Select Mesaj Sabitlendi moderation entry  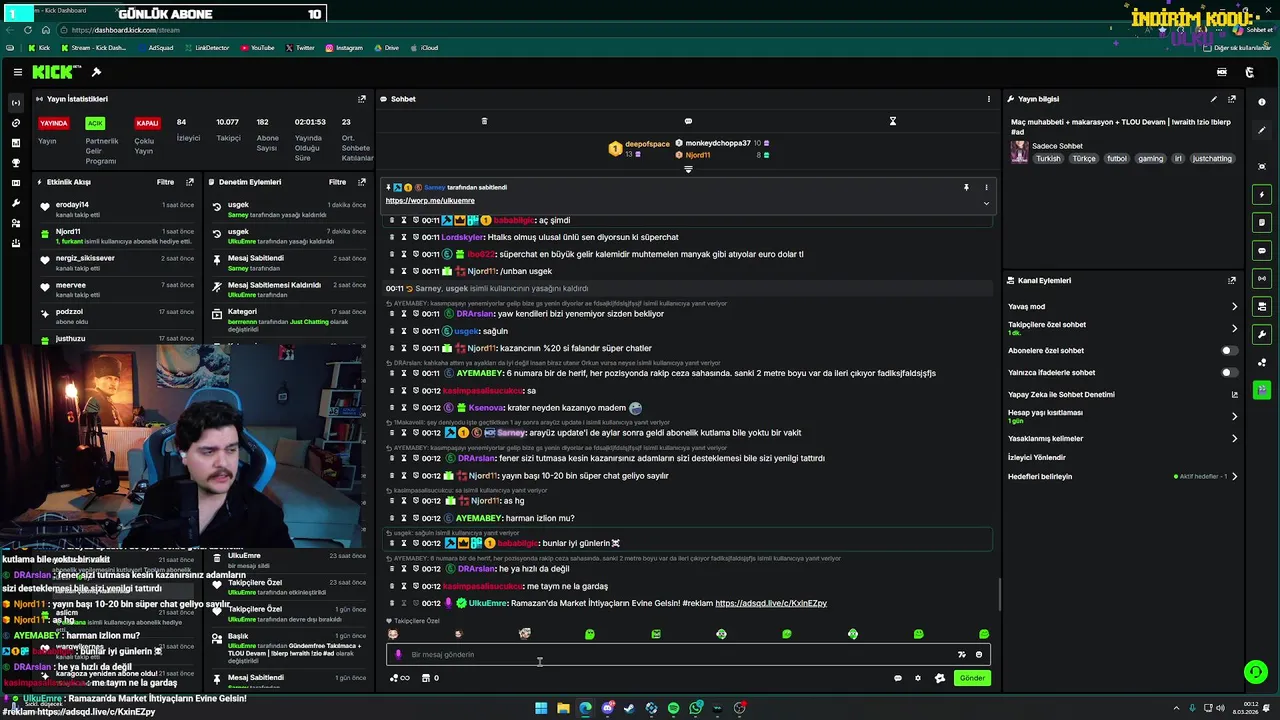pos(288,262)
